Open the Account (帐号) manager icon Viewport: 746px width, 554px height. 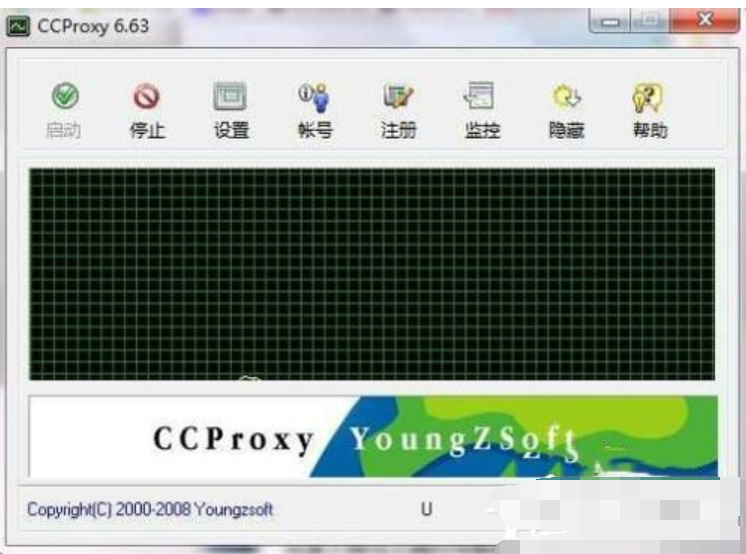[314, 98]
